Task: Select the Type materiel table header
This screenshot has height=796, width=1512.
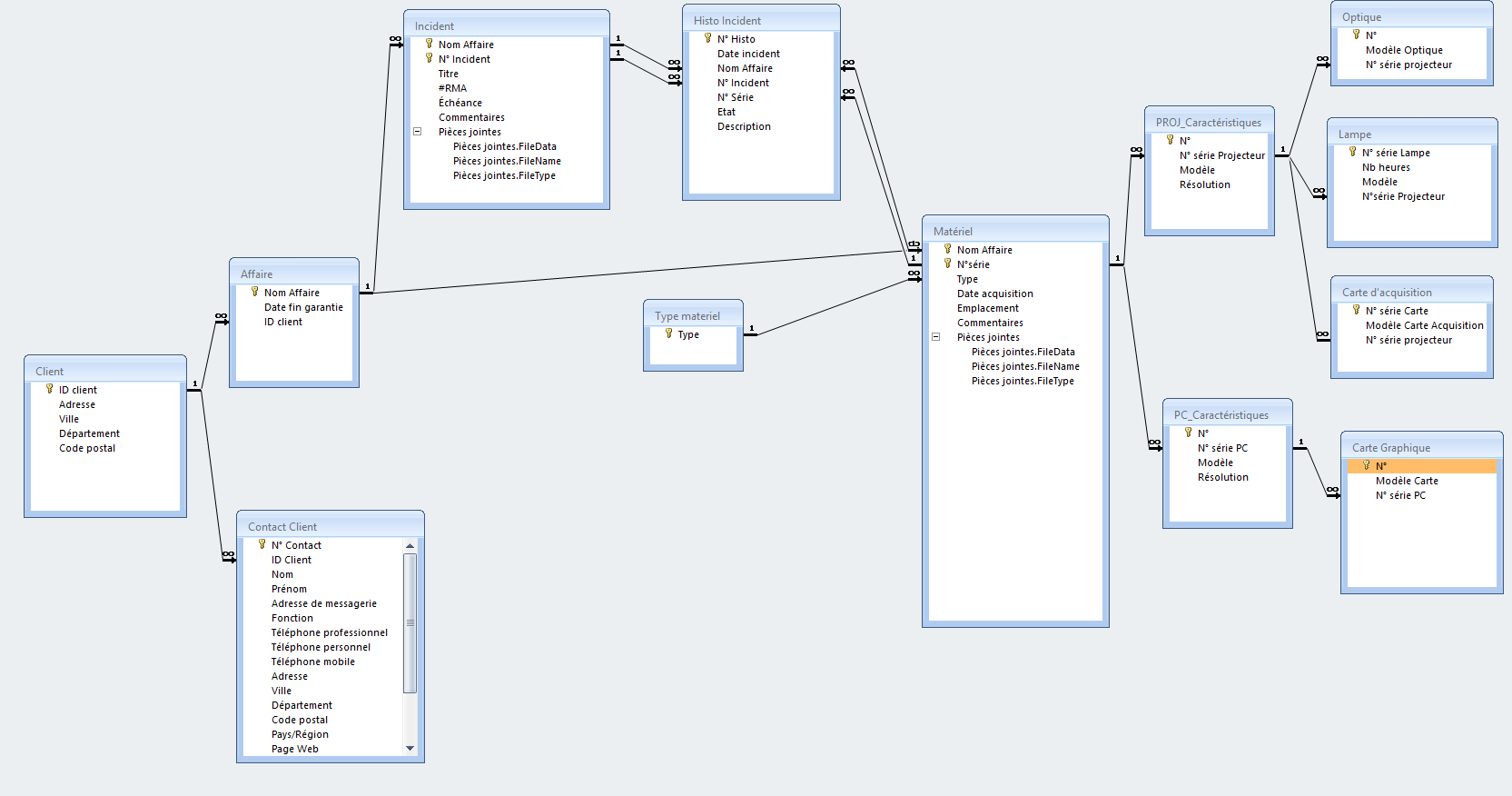Action: pos(693,315)
